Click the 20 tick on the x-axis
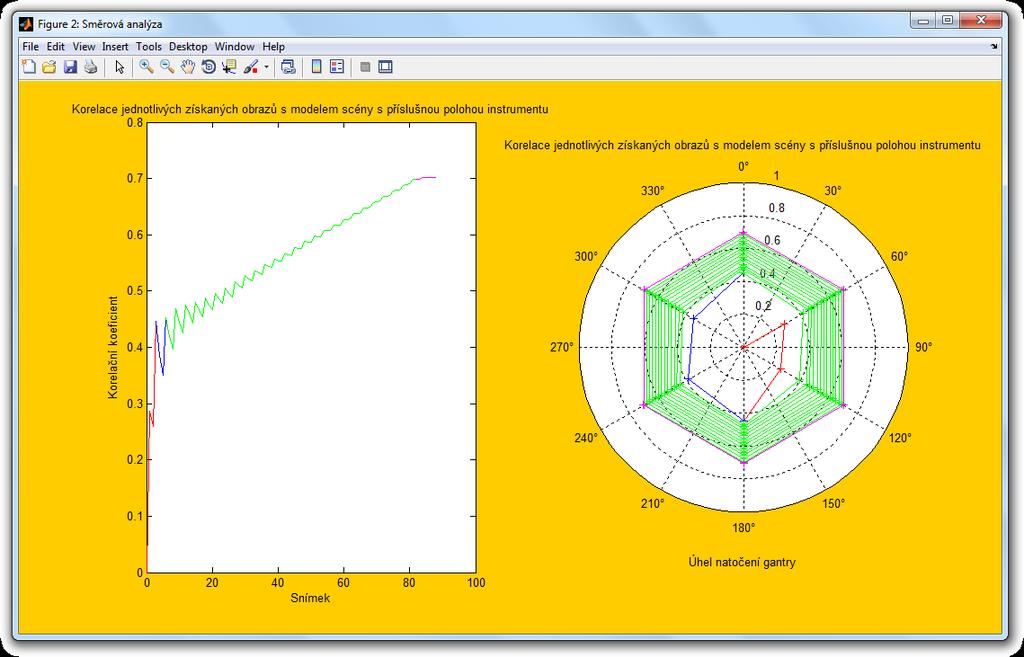 pyautogui.click(x=212, y=583)
